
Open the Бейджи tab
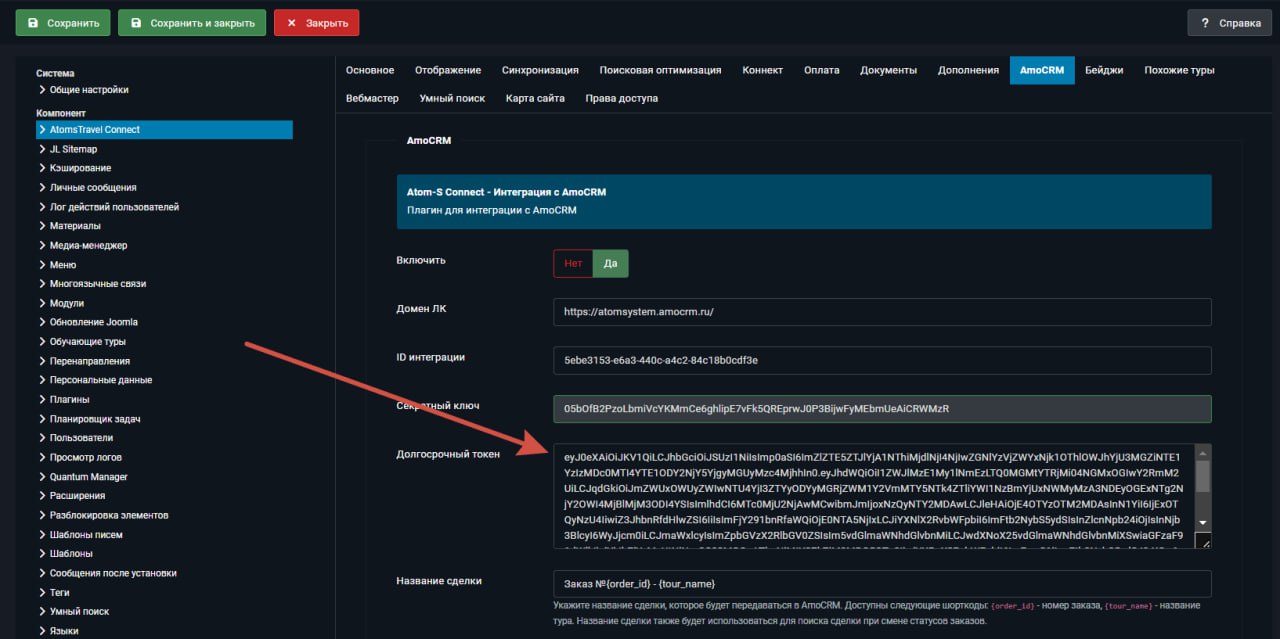coord(1104,70)
